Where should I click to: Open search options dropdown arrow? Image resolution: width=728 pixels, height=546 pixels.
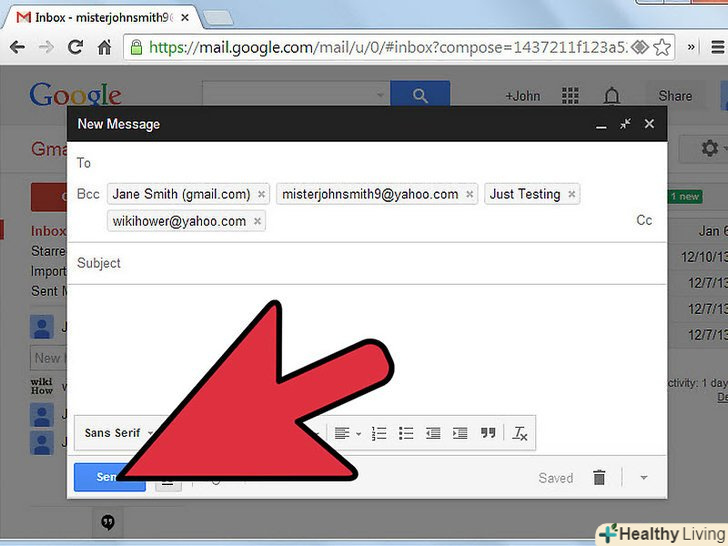coord(380,95)
